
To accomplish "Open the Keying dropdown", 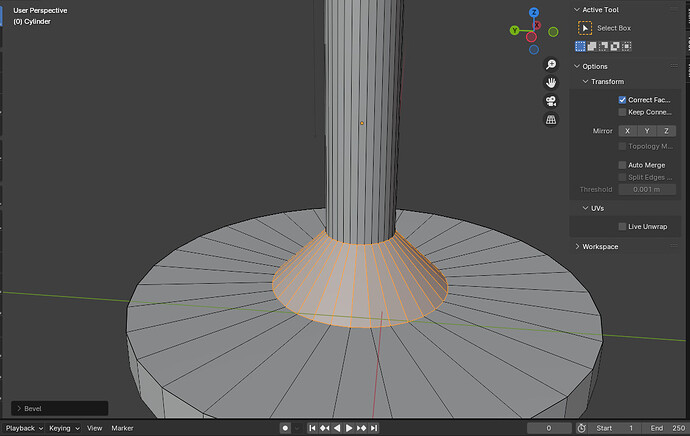I will 64,428.
